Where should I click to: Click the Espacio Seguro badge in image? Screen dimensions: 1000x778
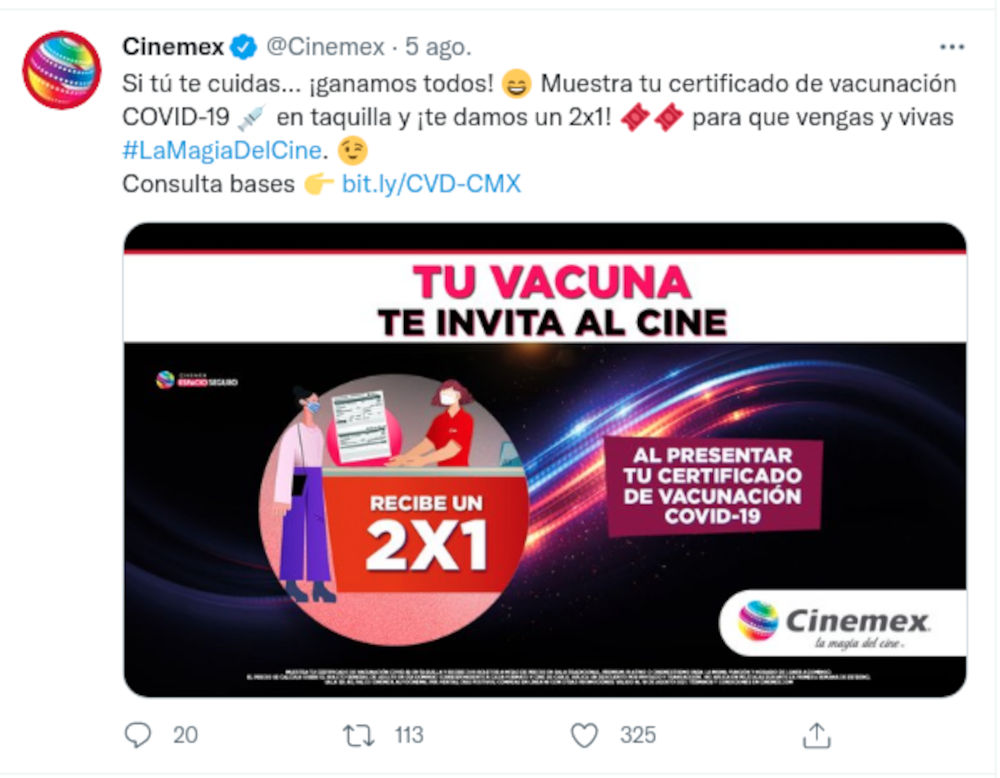pyautogui.click(x=196, y=380)
